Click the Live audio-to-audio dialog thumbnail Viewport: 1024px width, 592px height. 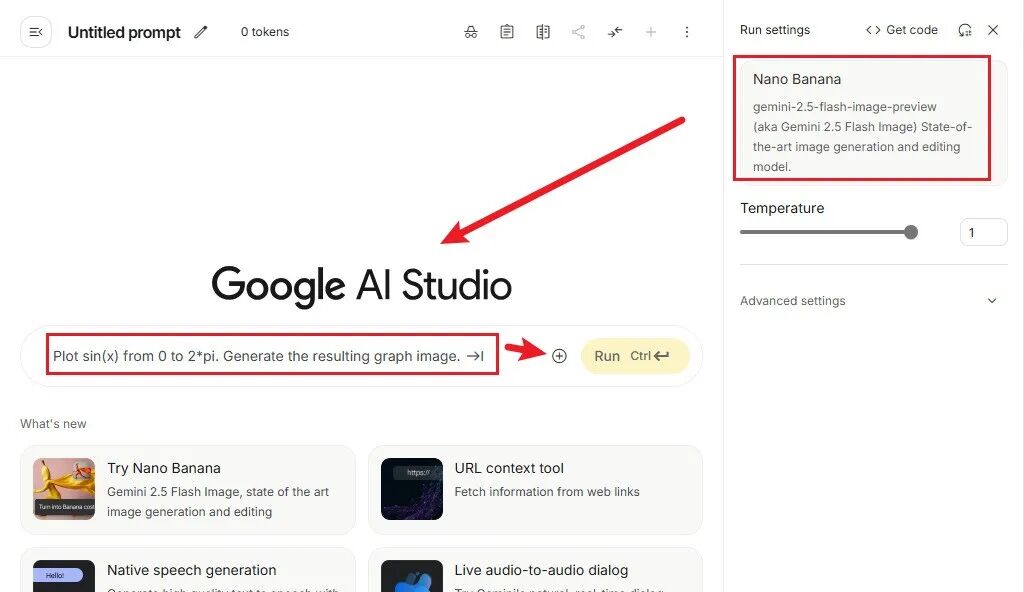coord(412,576)
